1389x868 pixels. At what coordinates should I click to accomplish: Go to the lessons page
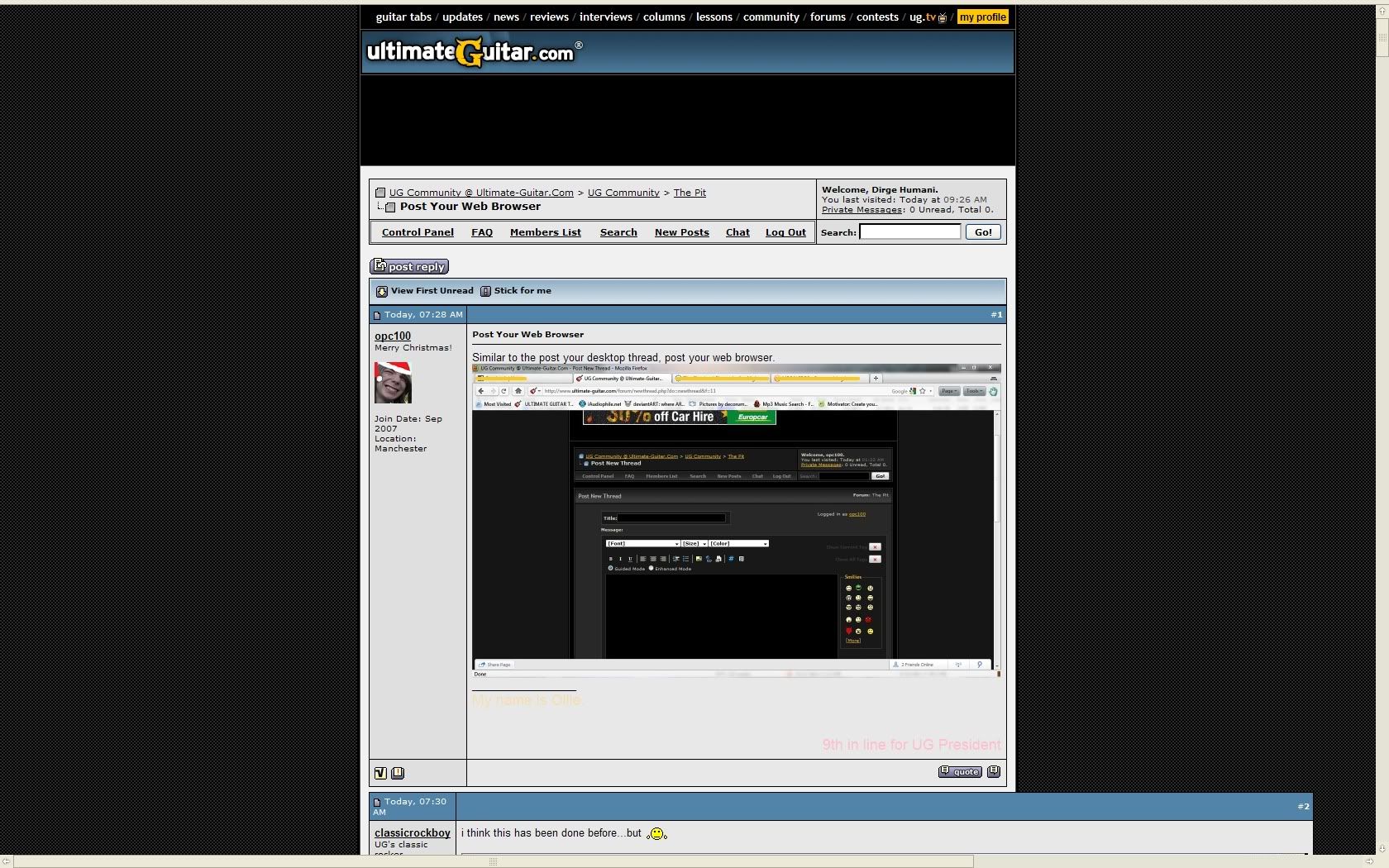click(714, 17)
